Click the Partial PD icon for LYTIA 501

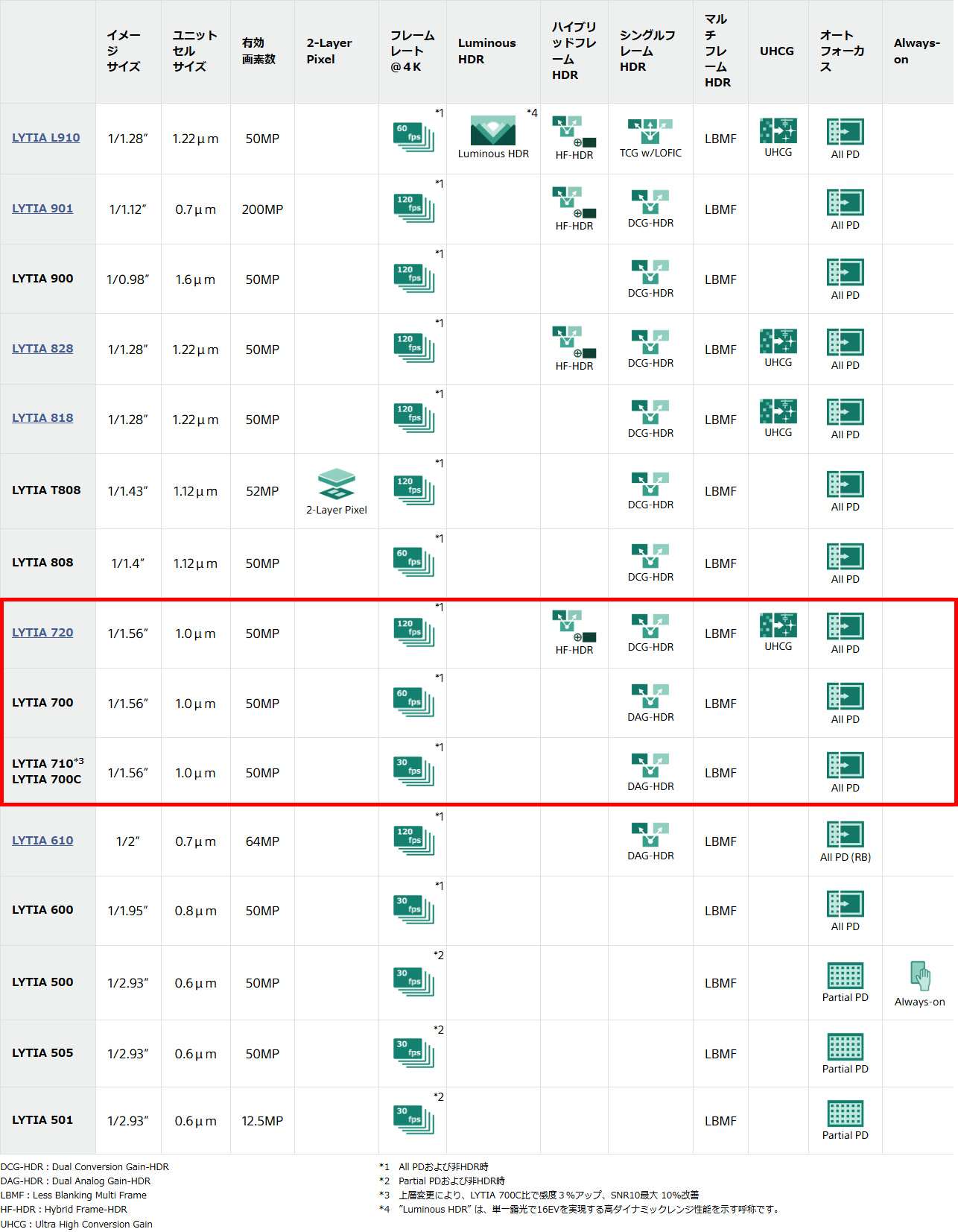846,1113
